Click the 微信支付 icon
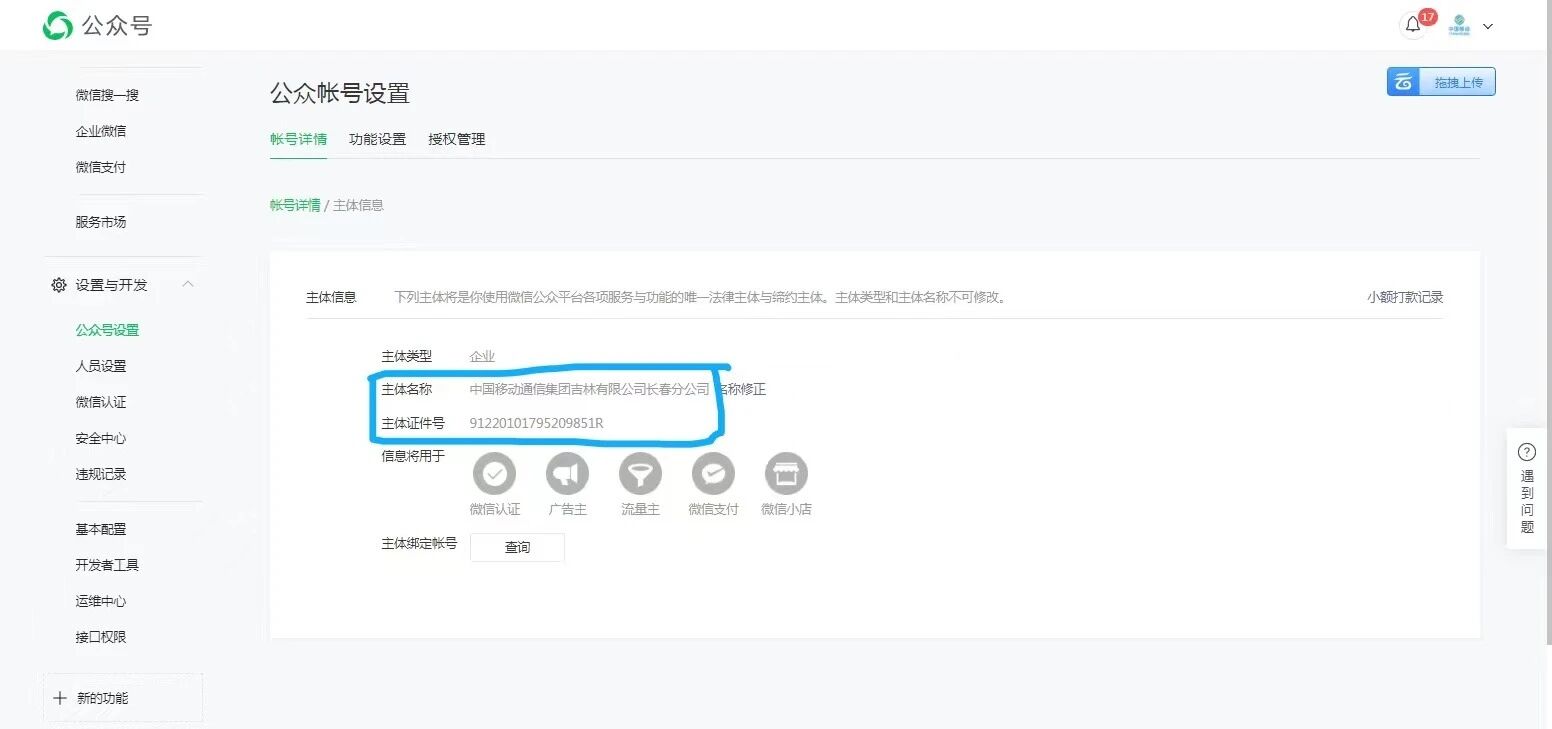 713,474
